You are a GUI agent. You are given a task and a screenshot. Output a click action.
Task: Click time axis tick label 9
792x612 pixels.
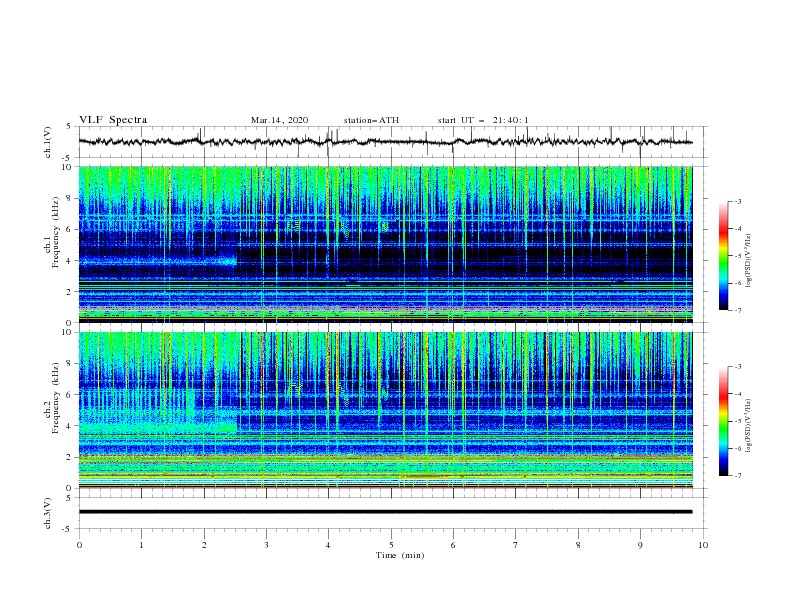pyautogui.click(x=640, y=545)
